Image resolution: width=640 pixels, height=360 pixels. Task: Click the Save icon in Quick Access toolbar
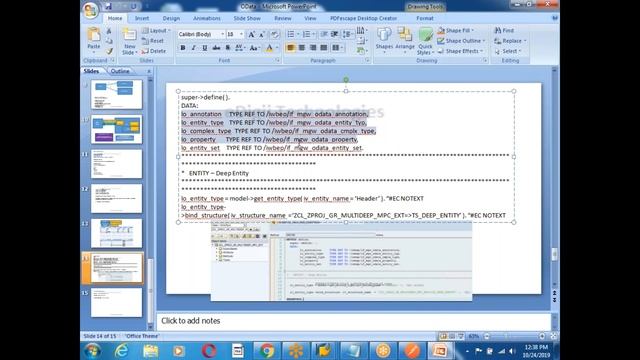[x=108, y=6]
